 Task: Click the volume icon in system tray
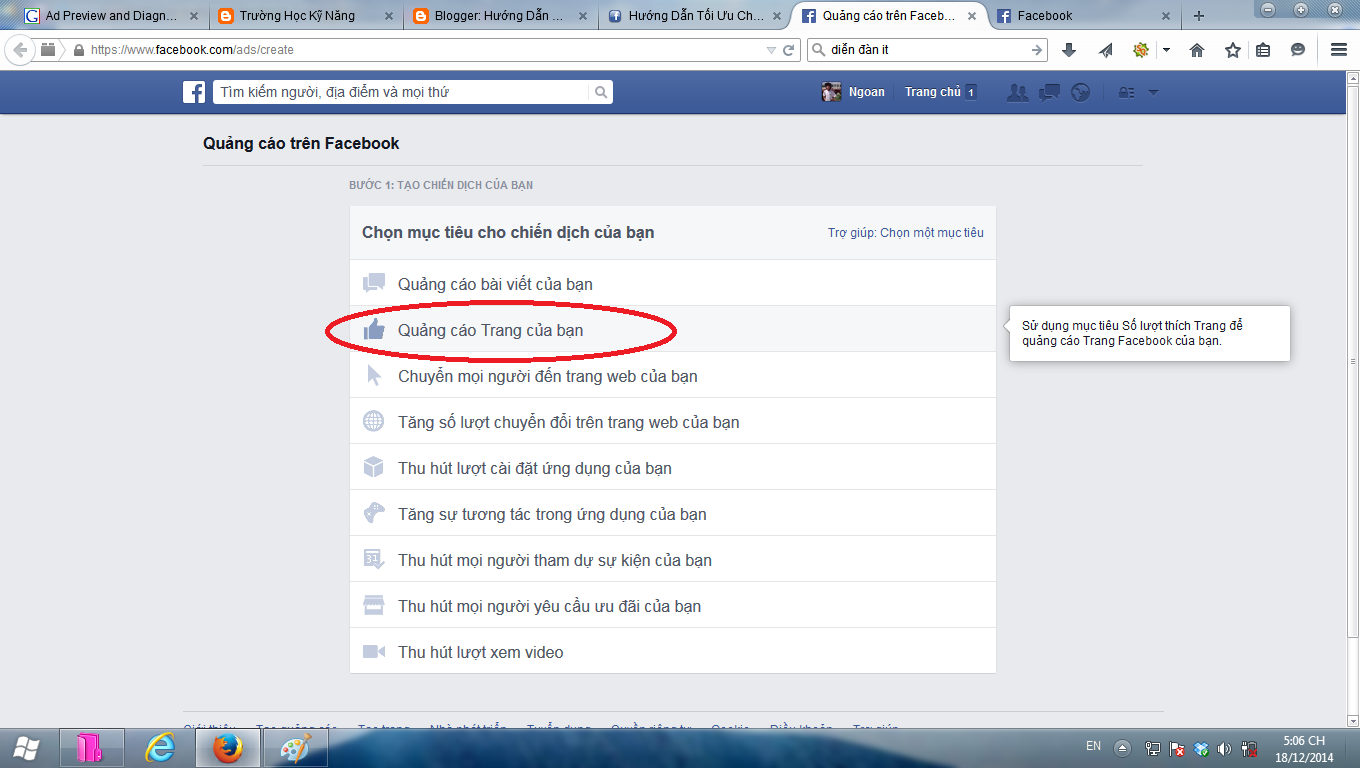click(x=1224, y=748)
